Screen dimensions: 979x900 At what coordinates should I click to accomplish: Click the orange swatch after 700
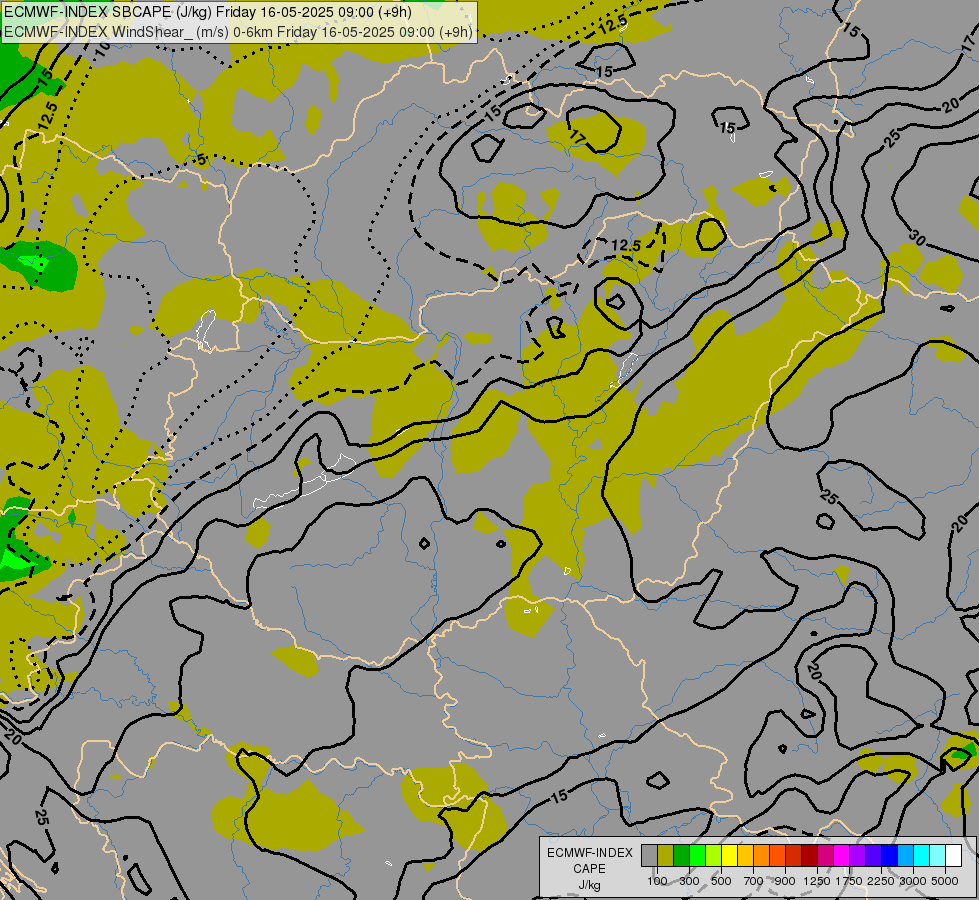coord(762,856)
